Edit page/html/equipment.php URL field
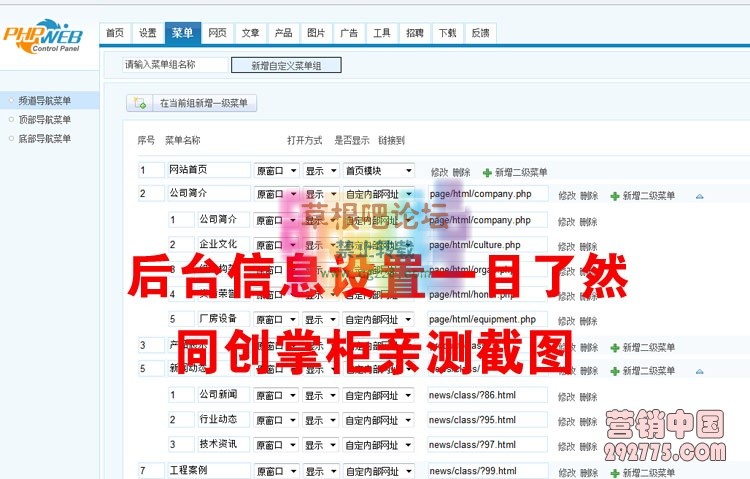 tap(487, 320)
